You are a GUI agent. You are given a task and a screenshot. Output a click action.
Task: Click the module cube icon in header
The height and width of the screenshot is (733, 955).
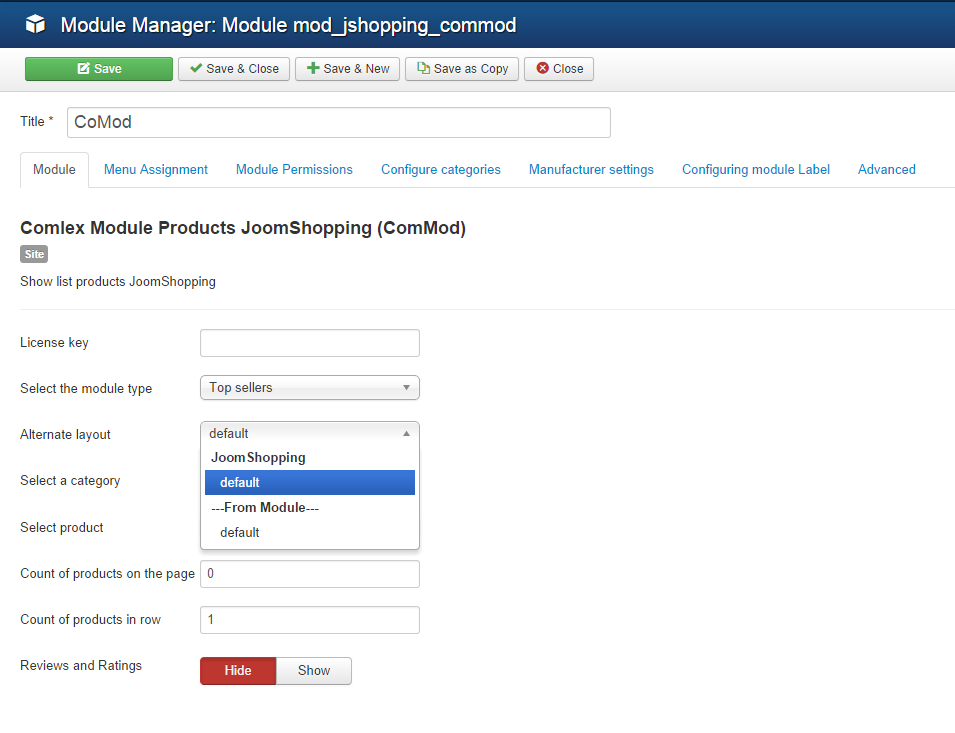coord(35,24)
